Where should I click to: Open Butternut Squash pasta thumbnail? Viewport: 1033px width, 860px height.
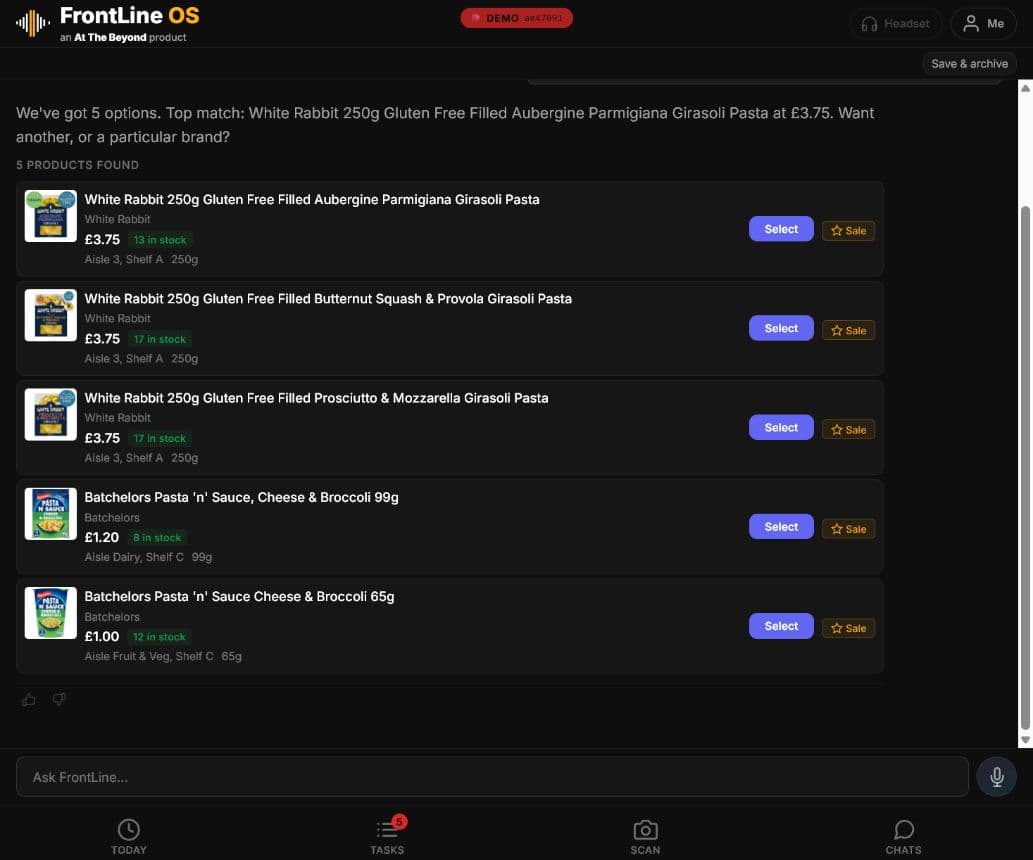pos(51,315)
